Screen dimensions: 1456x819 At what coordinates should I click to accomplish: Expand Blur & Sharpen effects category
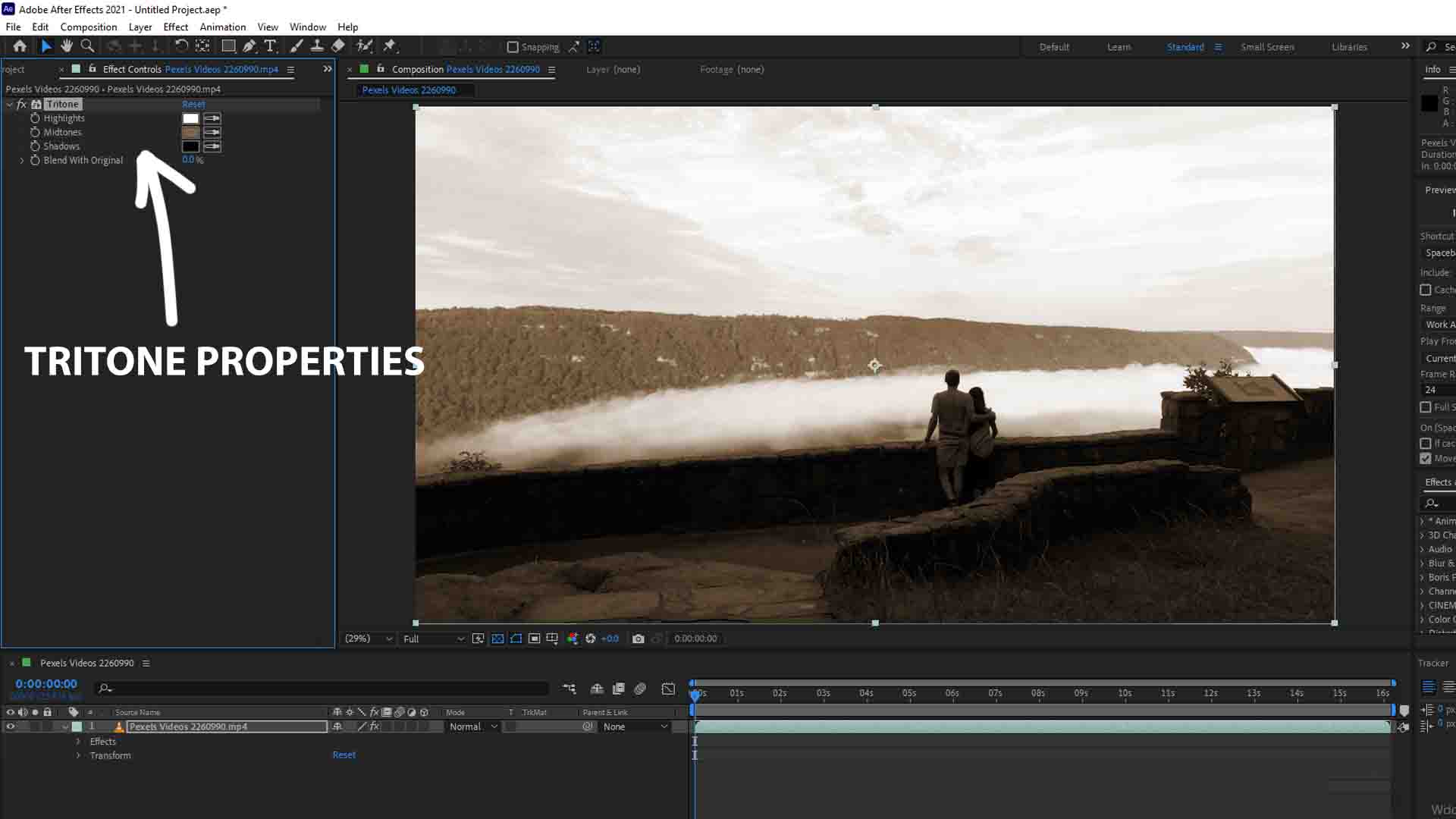tap(1422, 563)
